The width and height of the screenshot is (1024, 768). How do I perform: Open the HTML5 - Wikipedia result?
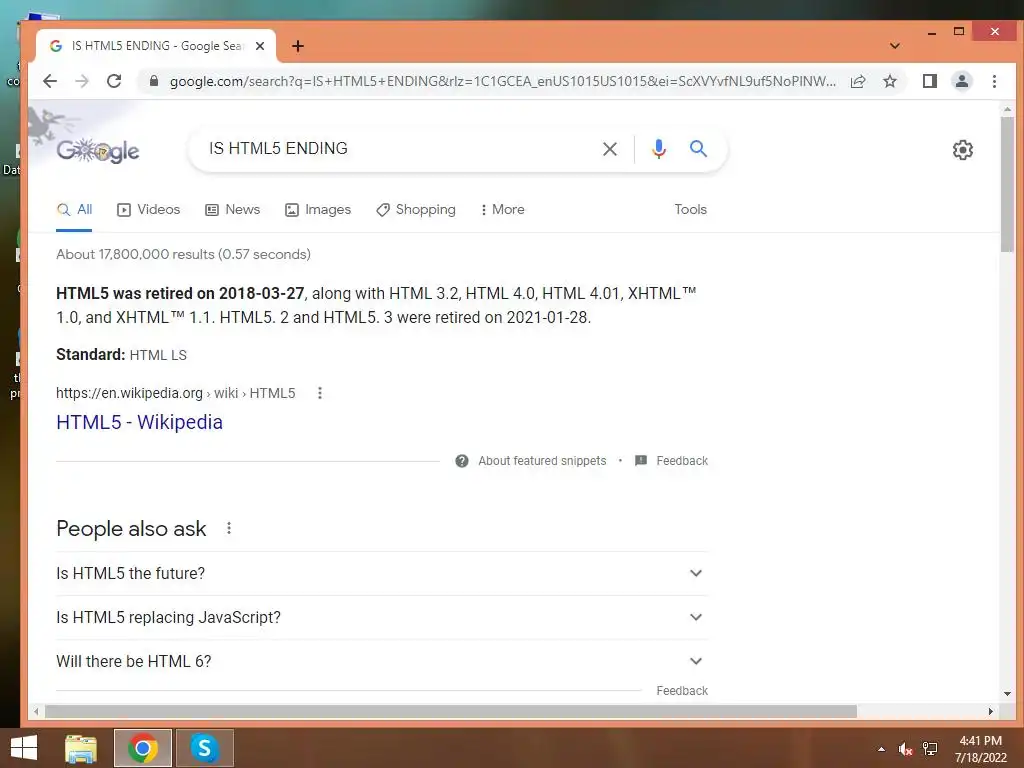click(x=139, y=422)
